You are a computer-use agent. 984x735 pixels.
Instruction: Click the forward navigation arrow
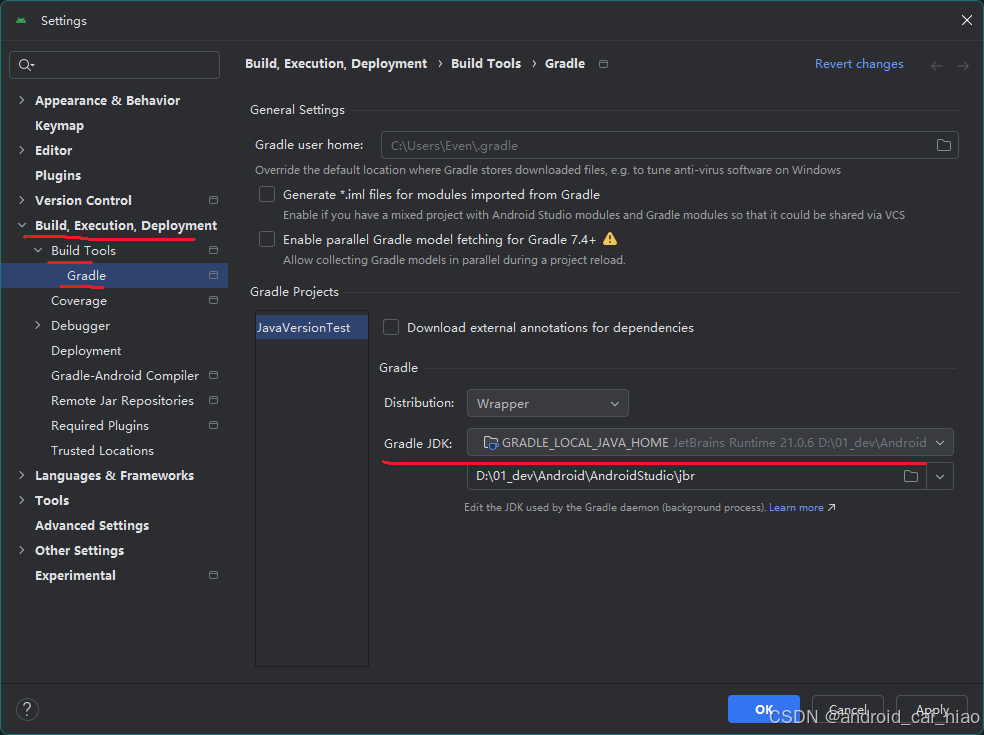coord(963,65)
